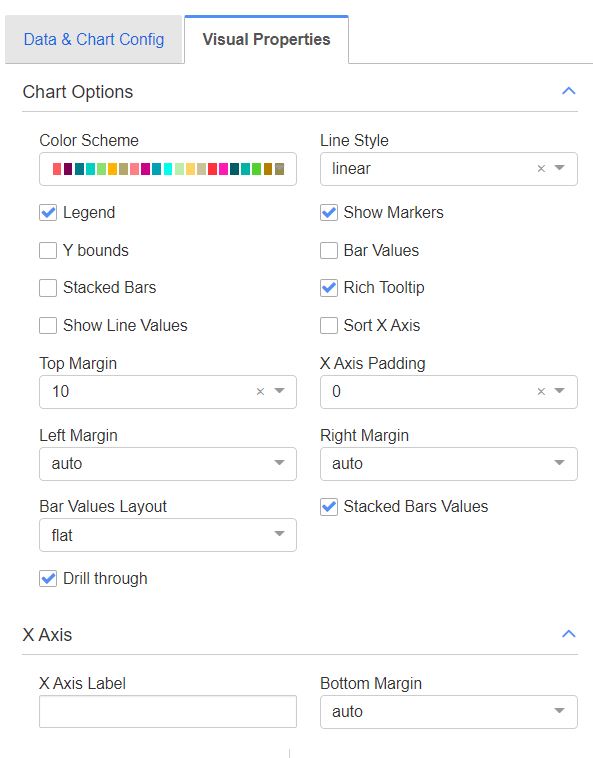Open the Color Scheme picker

(x=168, y=169)
